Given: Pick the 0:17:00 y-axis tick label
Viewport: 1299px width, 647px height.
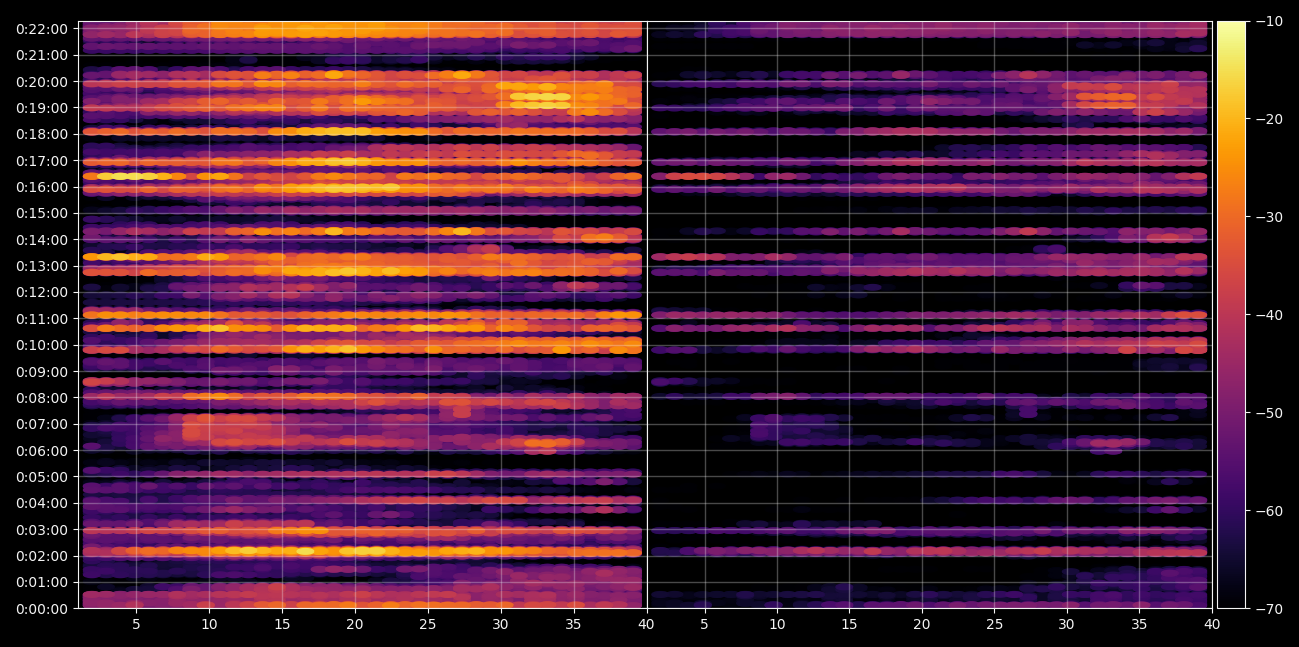Looking at the screenshot, I should click(x=42, y=161).
